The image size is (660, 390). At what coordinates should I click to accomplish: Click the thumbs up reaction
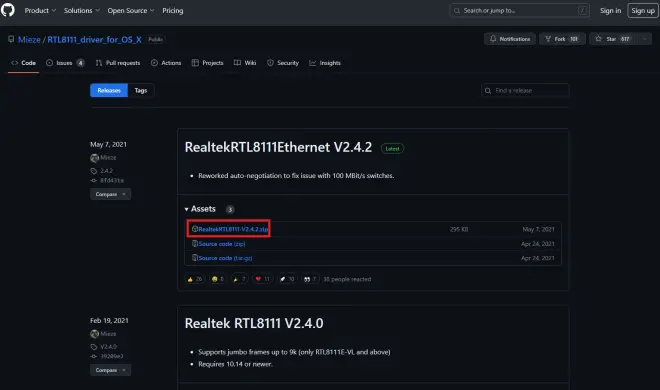[x=194, y=279]
